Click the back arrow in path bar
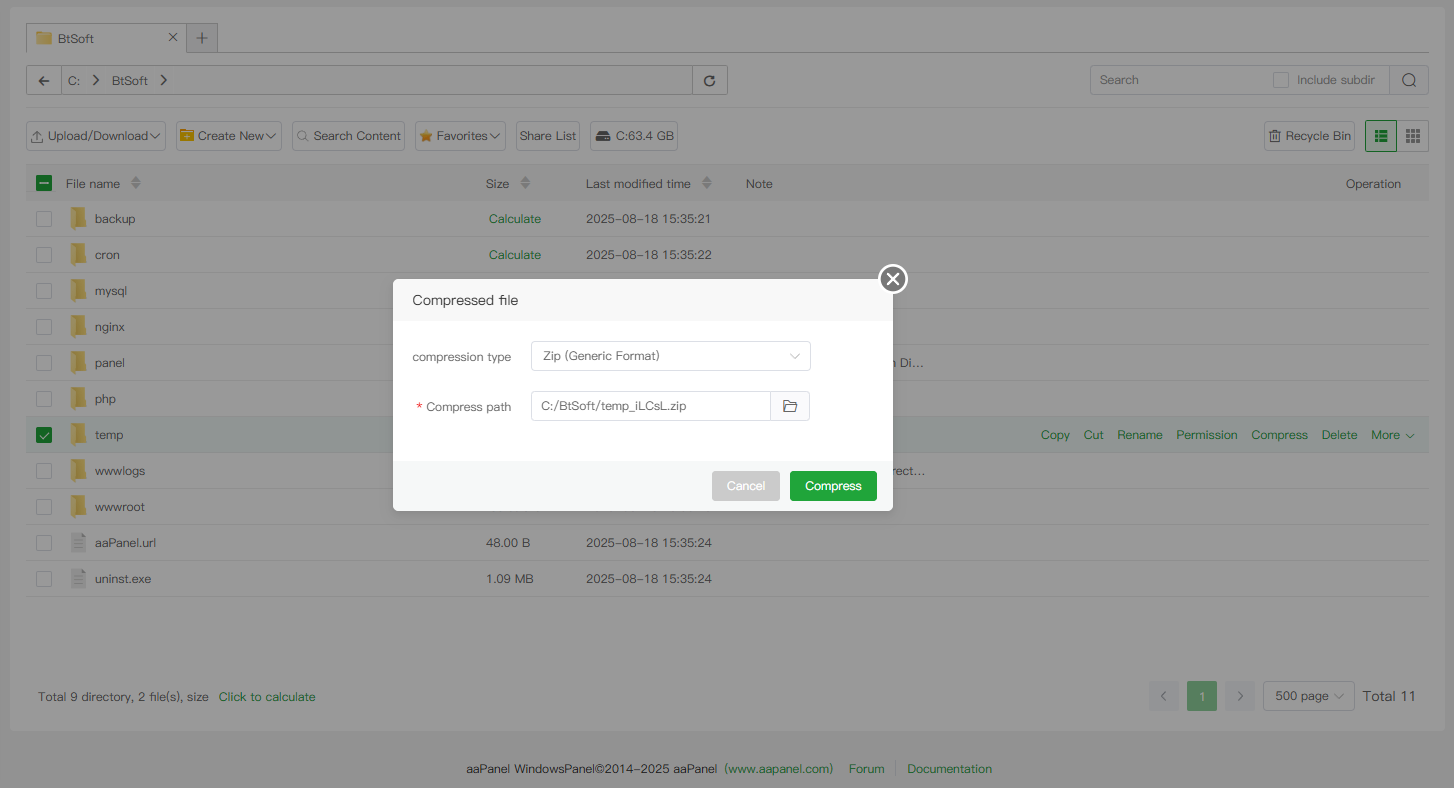This screenshot has width=1454, height=788. (x=44, y=81)
